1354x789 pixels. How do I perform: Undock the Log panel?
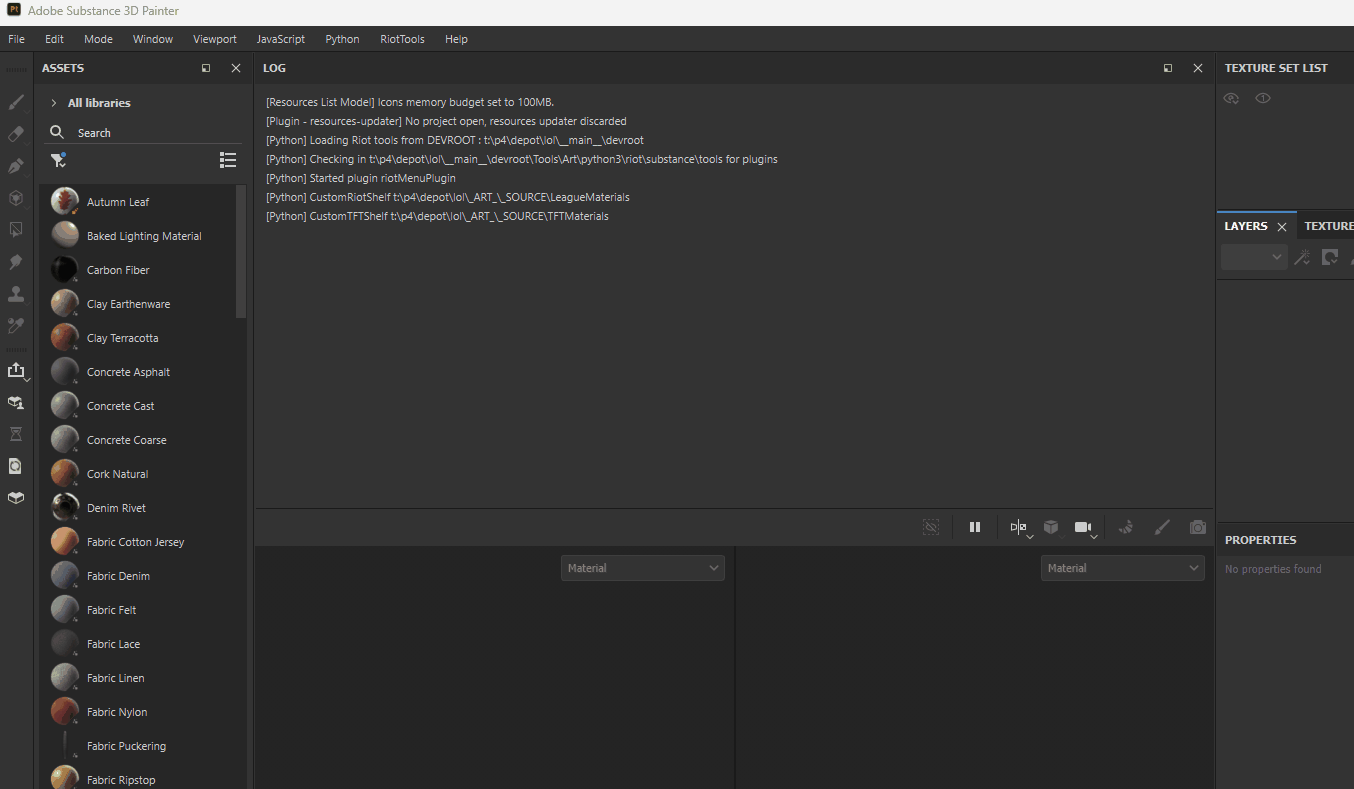[1168, 68]
